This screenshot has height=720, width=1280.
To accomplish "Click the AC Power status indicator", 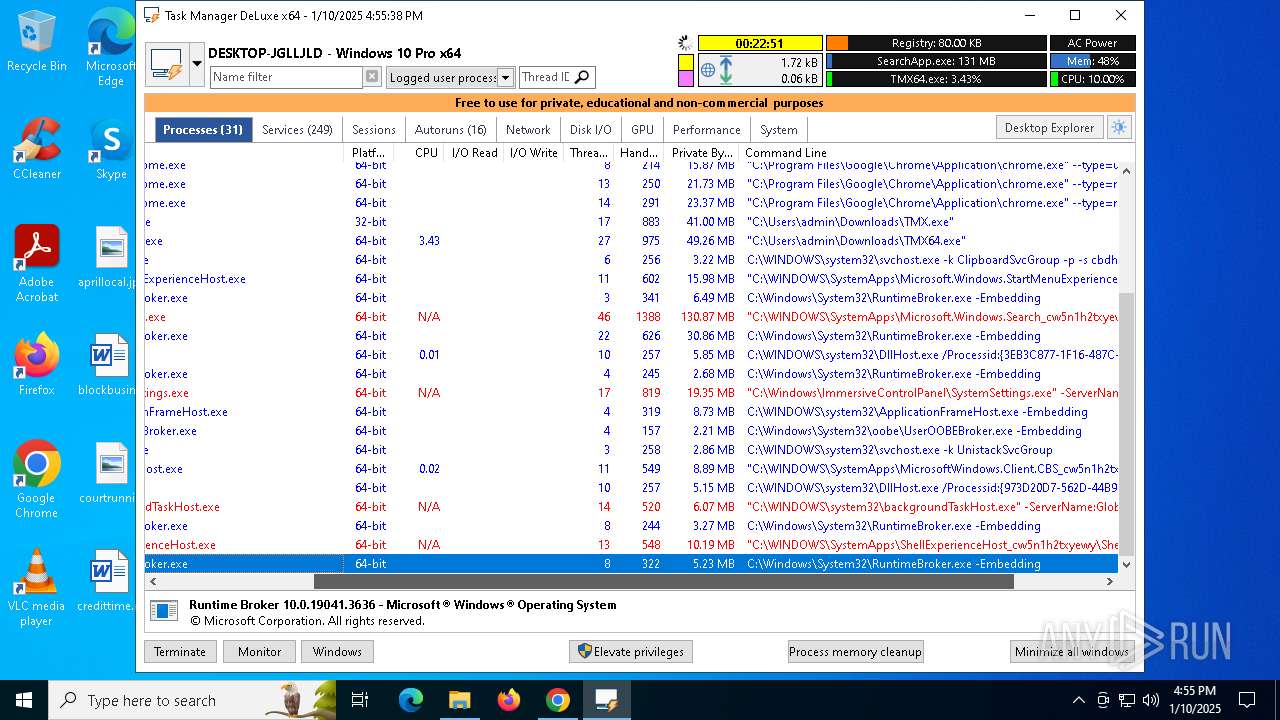I will [1093, 43].
